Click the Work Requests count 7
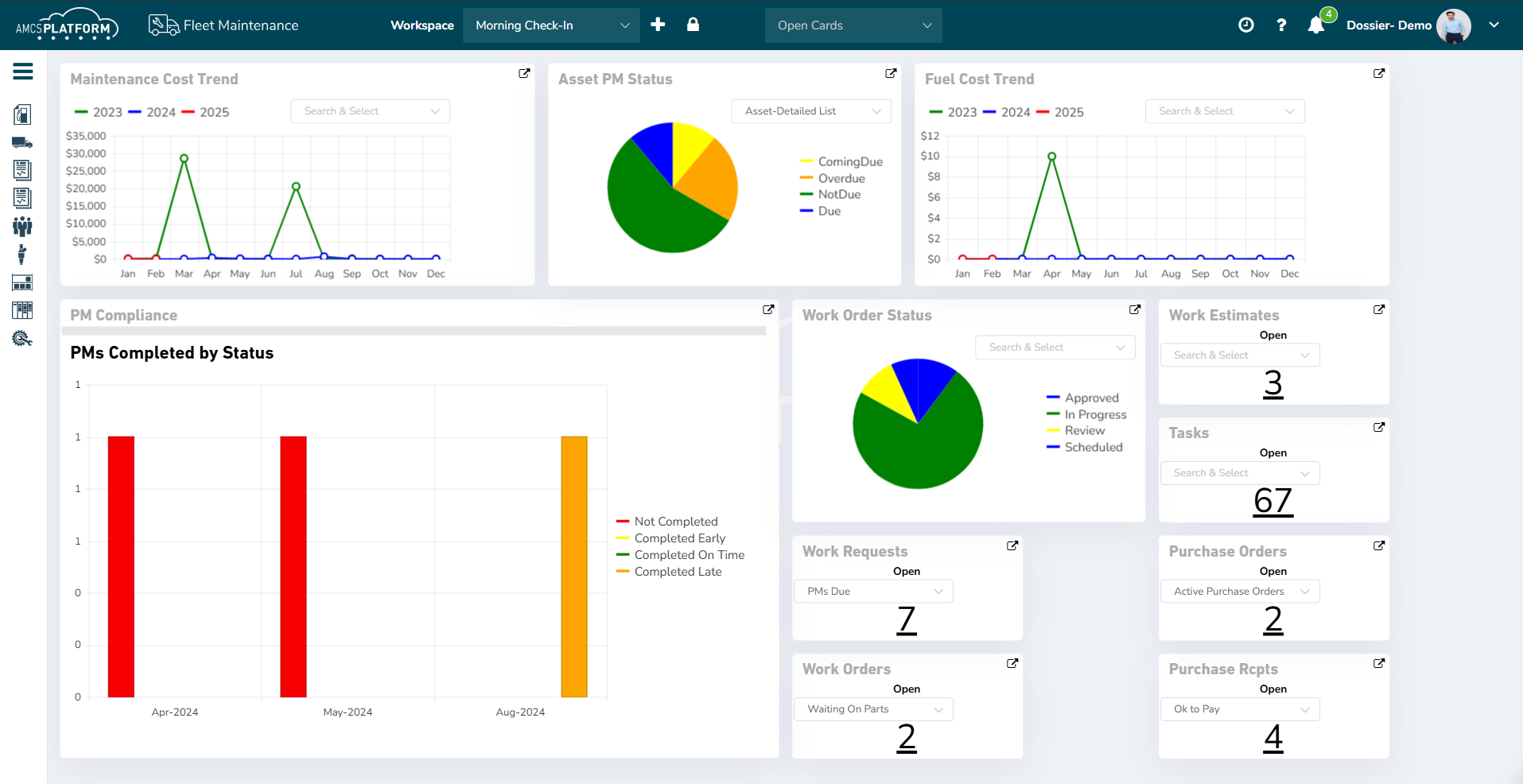The image size is (1523, 784). tap(906, 619)
